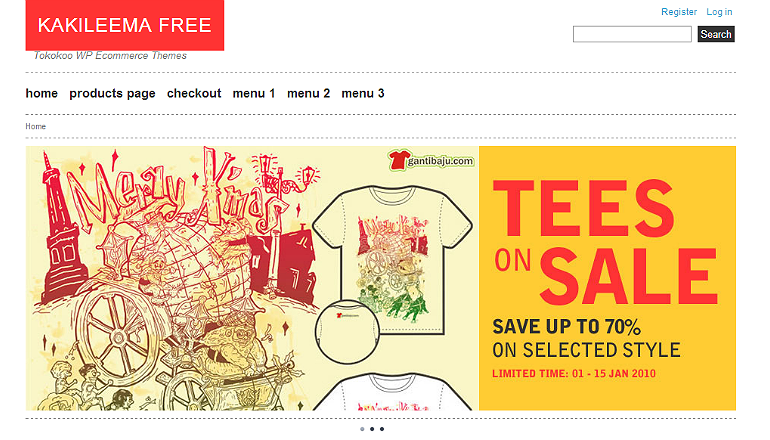Screen dimensions: 770x440
Task: Open the products page menu item
Action: point(112,93)
